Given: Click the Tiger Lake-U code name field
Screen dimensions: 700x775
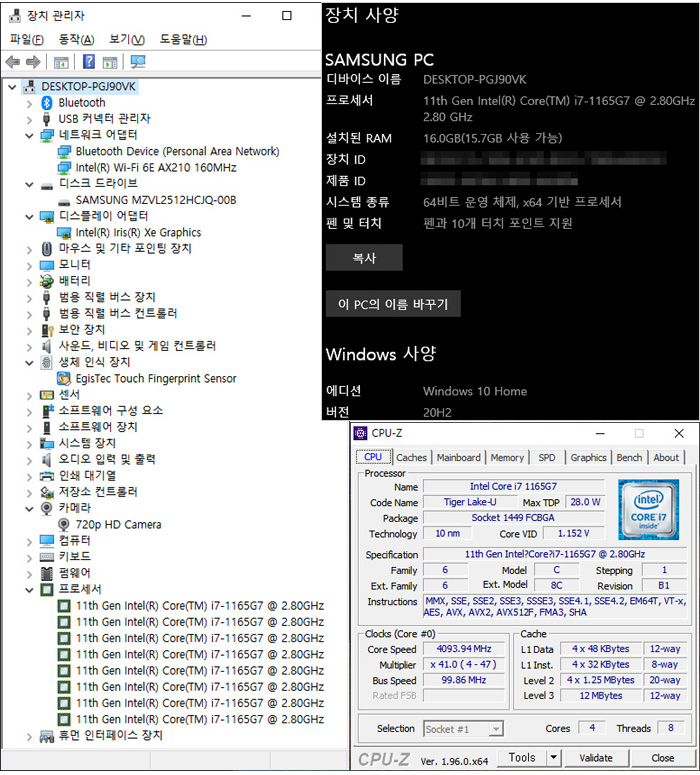Looking at the screenshot, I should [470, 503].
